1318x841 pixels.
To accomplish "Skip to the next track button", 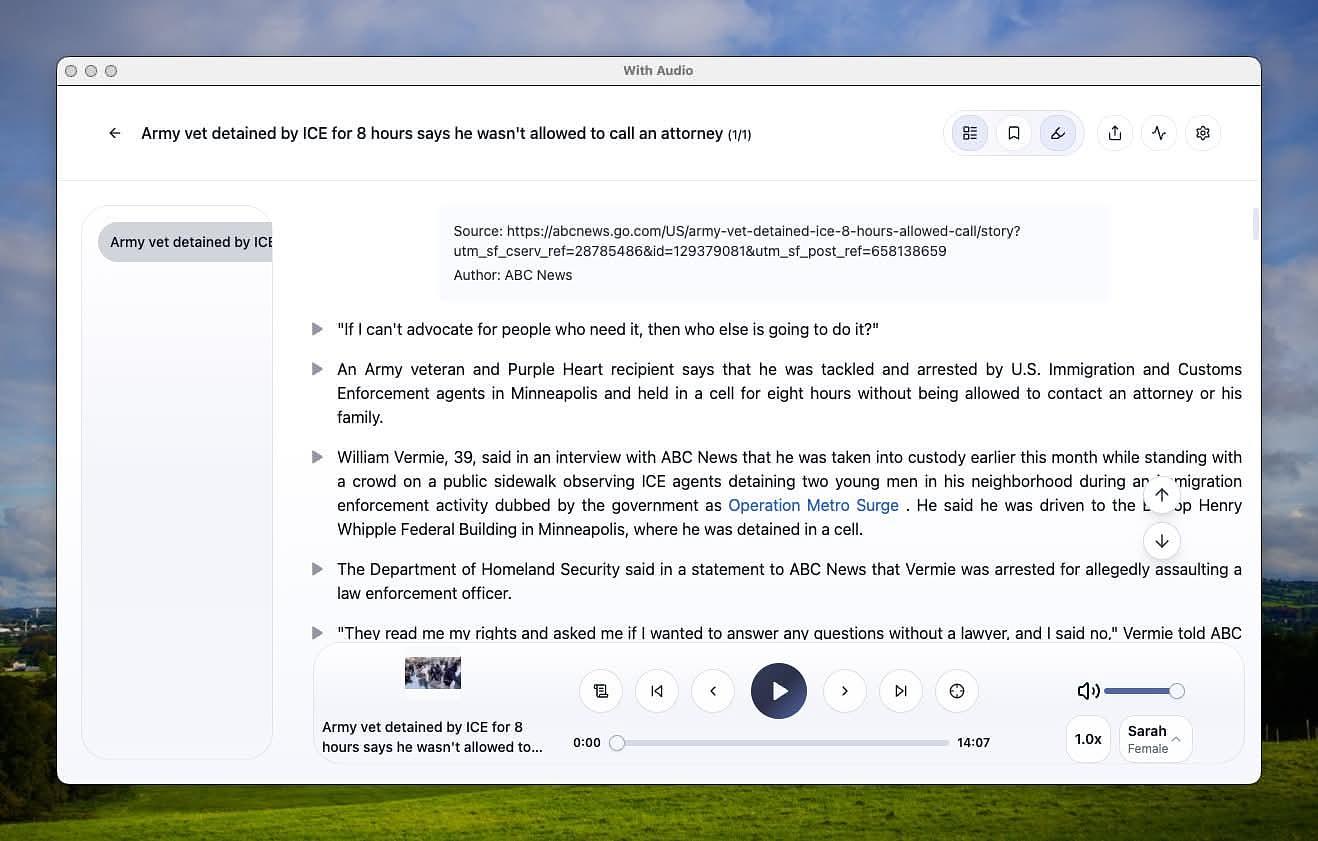I will point(901,691).
